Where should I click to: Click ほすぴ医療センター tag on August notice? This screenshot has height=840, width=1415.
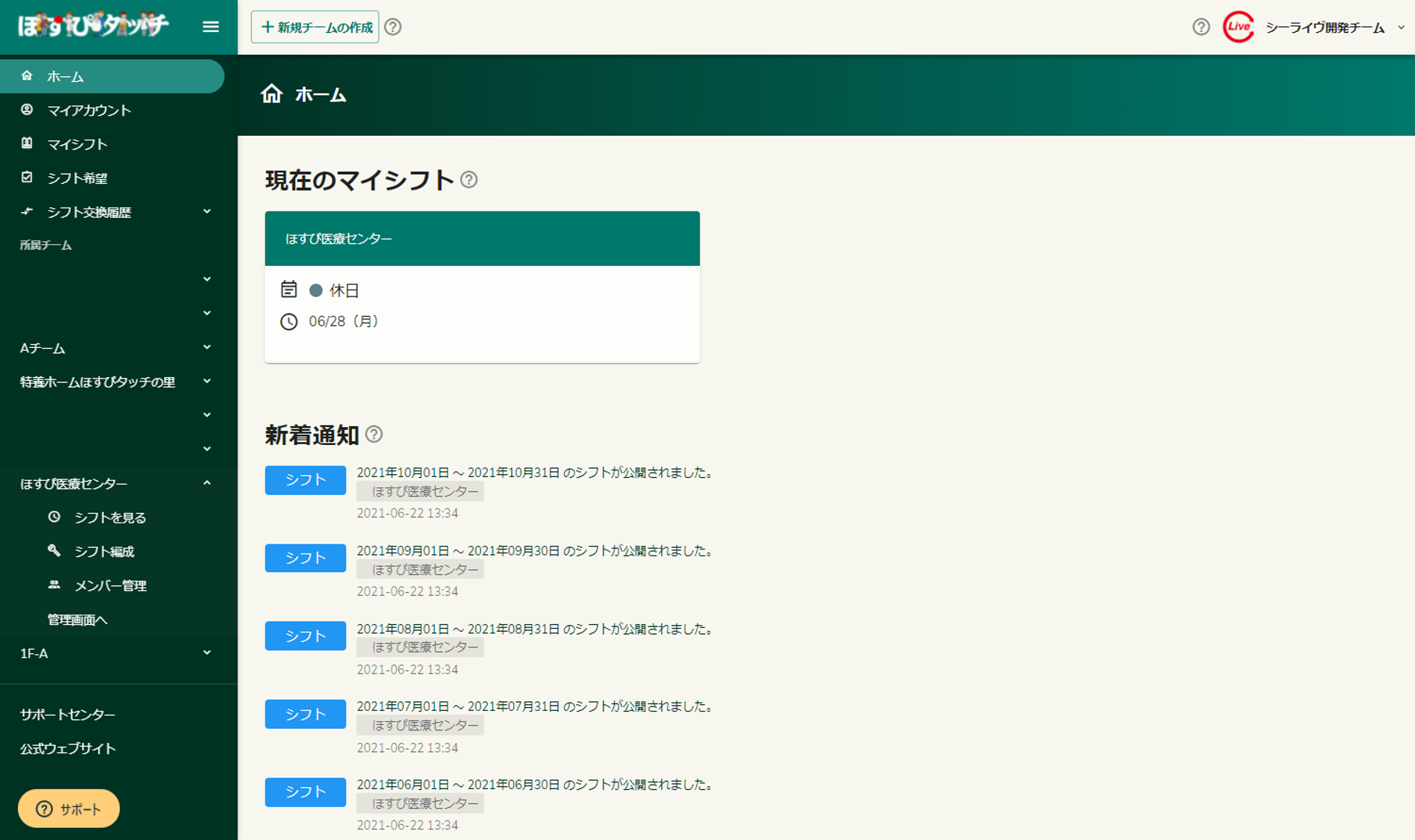(420, 647)
